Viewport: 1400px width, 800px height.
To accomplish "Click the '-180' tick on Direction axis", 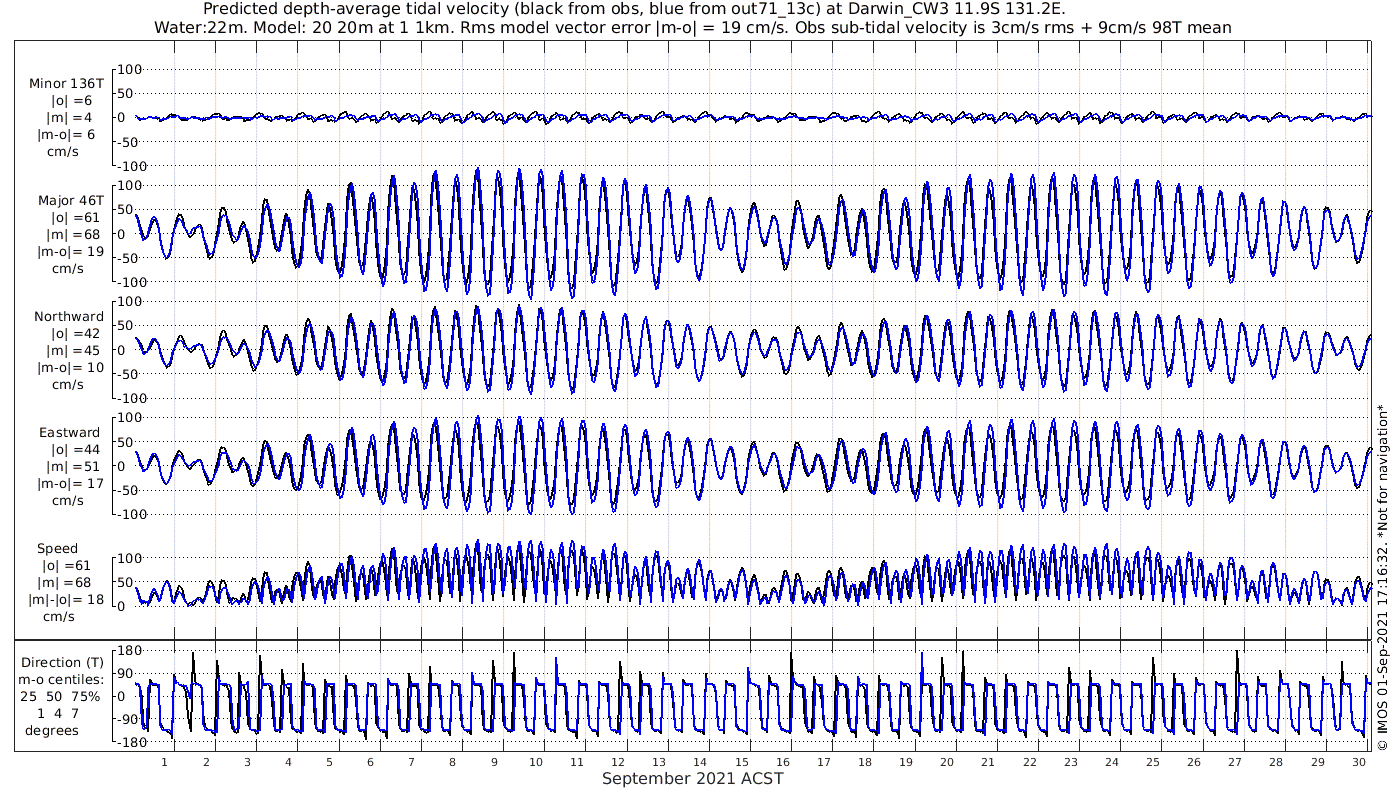I will tap(131, 742).
